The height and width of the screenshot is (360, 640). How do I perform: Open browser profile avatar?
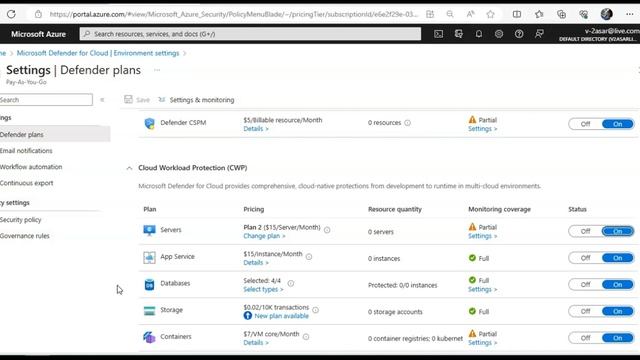[x=607, y=14]
